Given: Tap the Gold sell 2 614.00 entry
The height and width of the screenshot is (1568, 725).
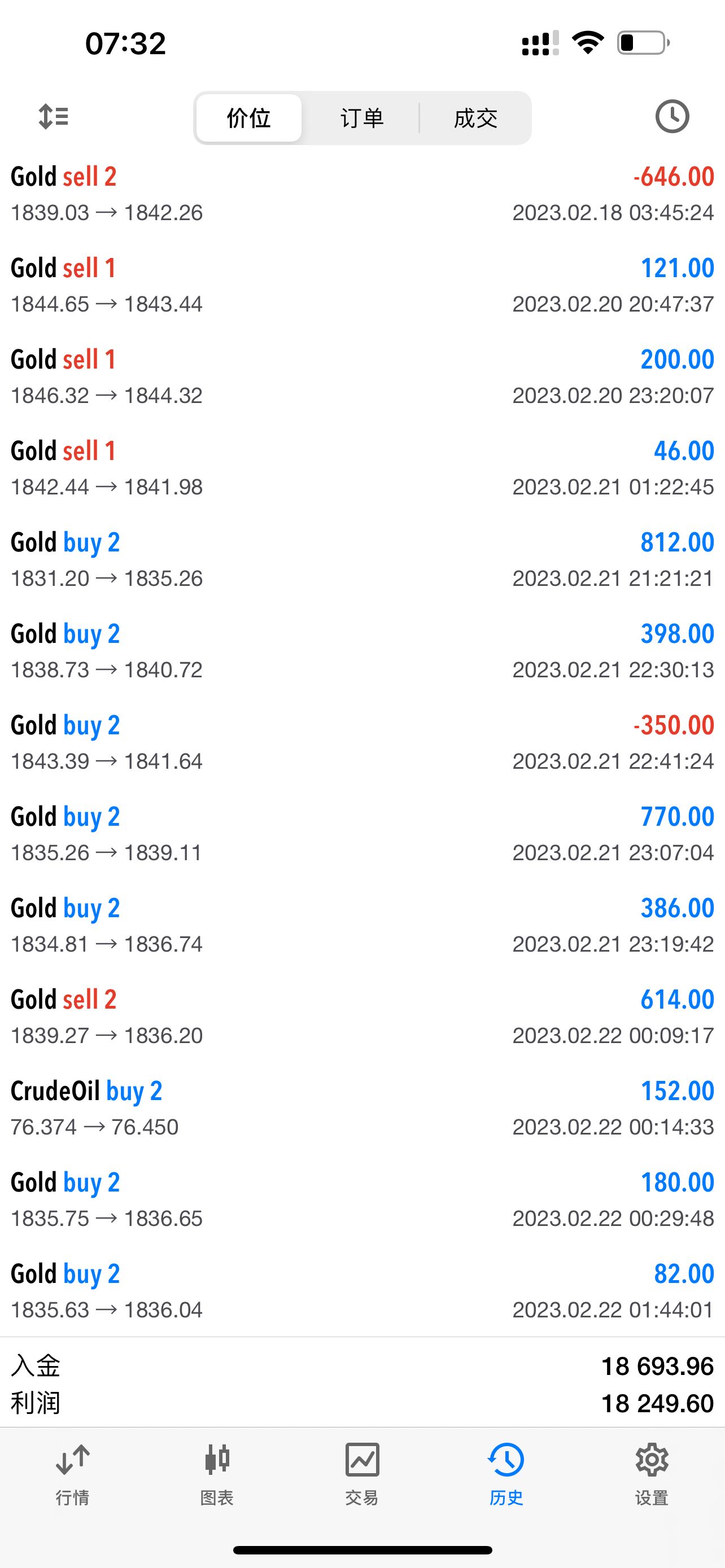Looking at the screenshot, I should pos(362,1017).
